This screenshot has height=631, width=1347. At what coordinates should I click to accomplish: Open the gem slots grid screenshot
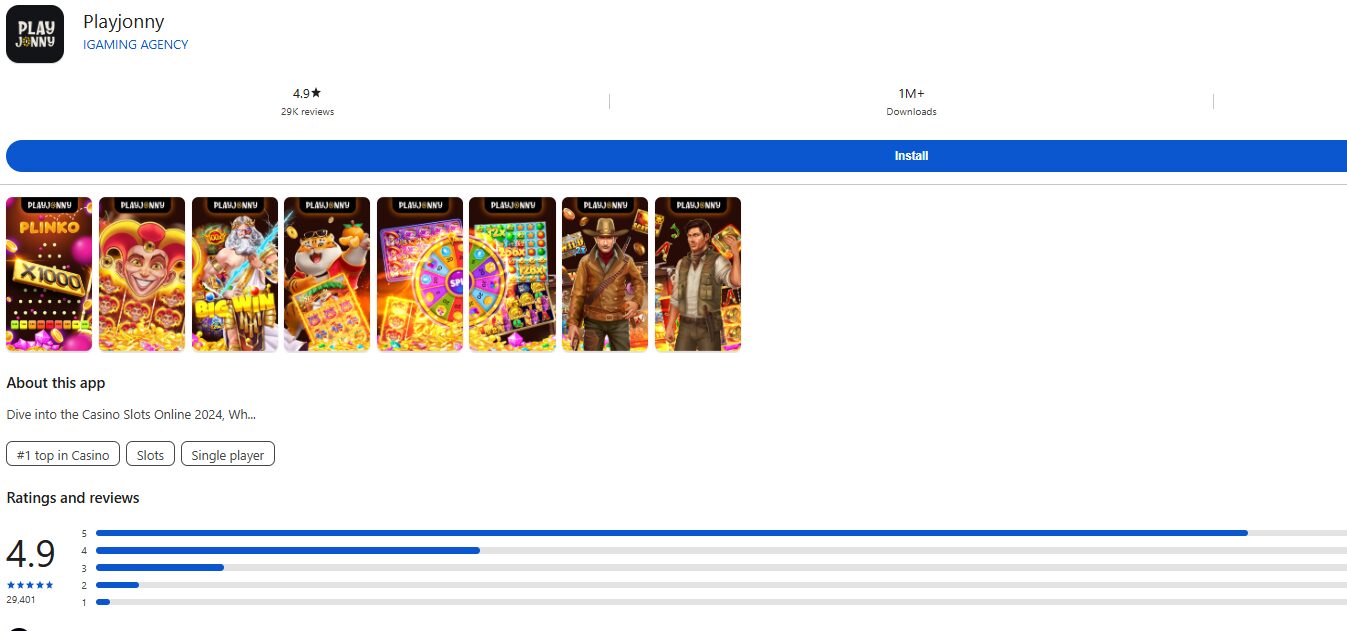pos(512,274)
